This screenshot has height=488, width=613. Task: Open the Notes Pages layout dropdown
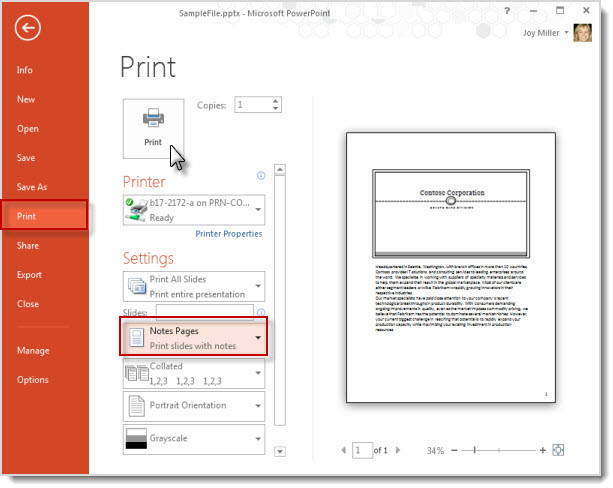click(194, 337)
